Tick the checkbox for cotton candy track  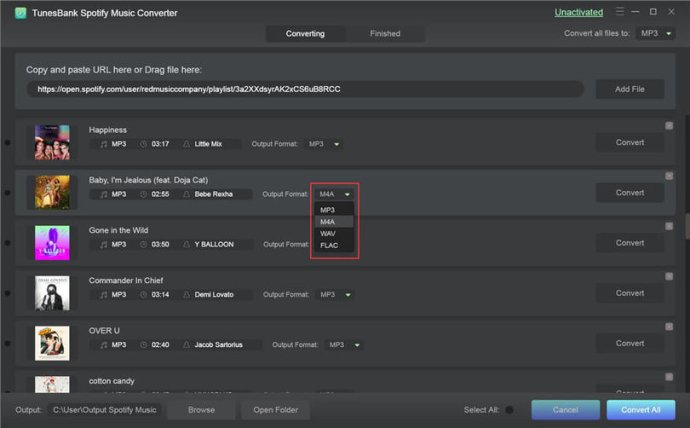click(669, 377)
